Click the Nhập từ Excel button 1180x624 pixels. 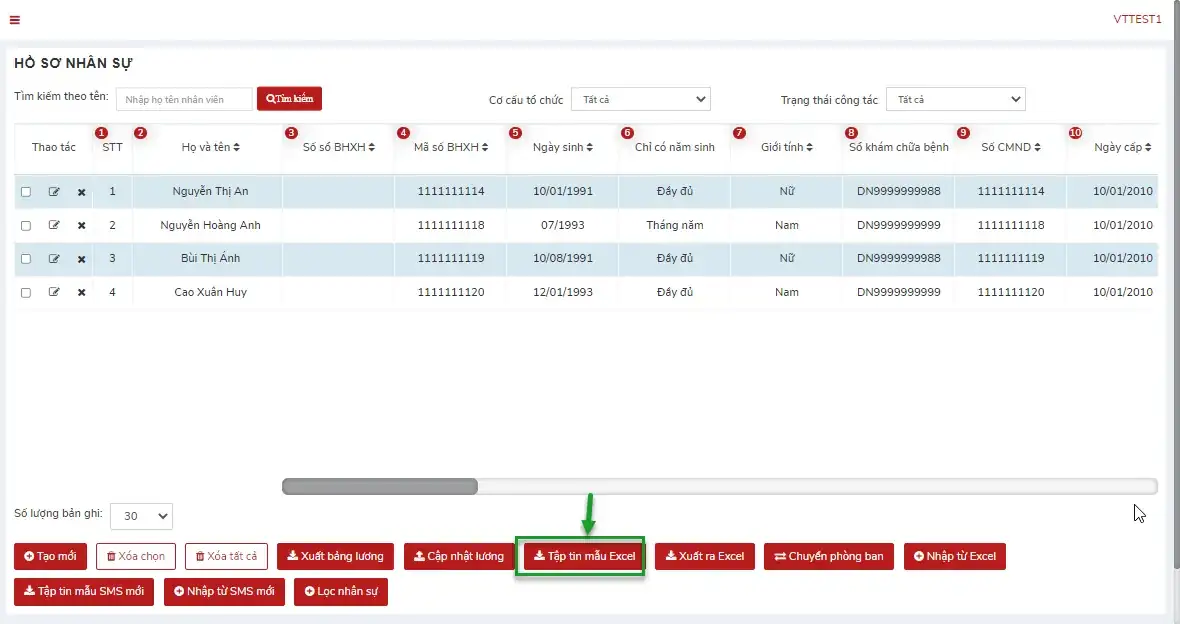(955, 556)
